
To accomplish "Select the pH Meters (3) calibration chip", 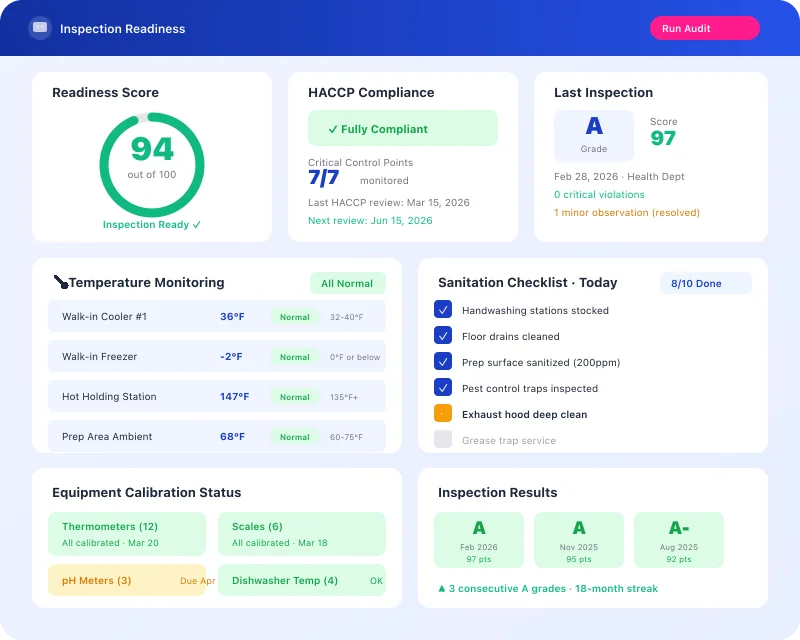I will [127, 580].
